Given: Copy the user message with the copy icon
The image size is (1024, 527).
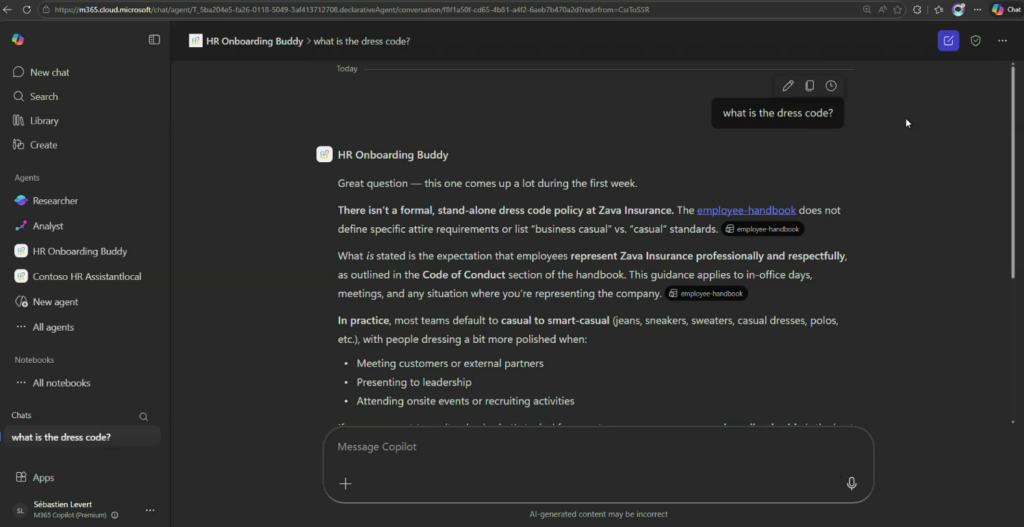Looking at the screenshot, I should point(810,86).
